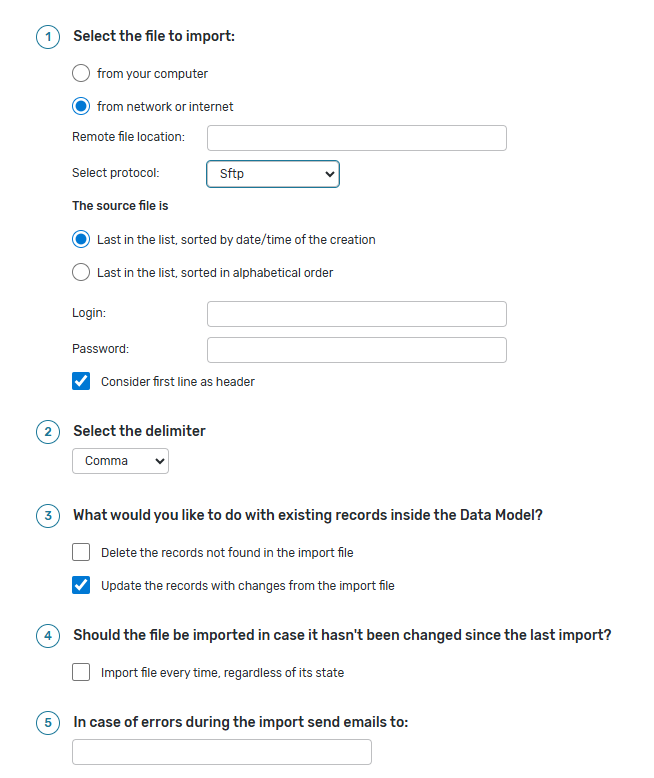This screenshot has height=778, width=654.
Task: Choose sorted in alphabetical order option
Action: pos(81,272)
